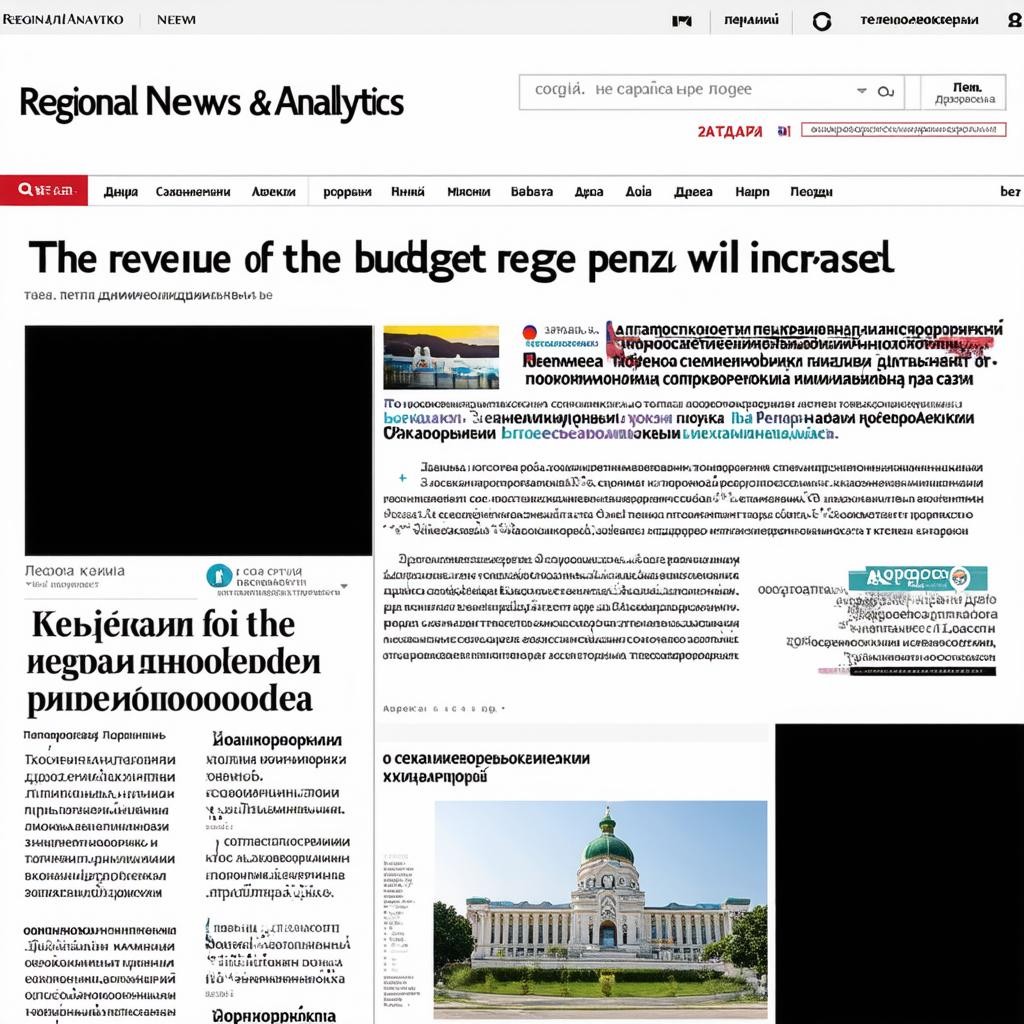The image size is (1024, 1024).
Task: Click the button right of the search field
Action: click(x=964, y=92)
